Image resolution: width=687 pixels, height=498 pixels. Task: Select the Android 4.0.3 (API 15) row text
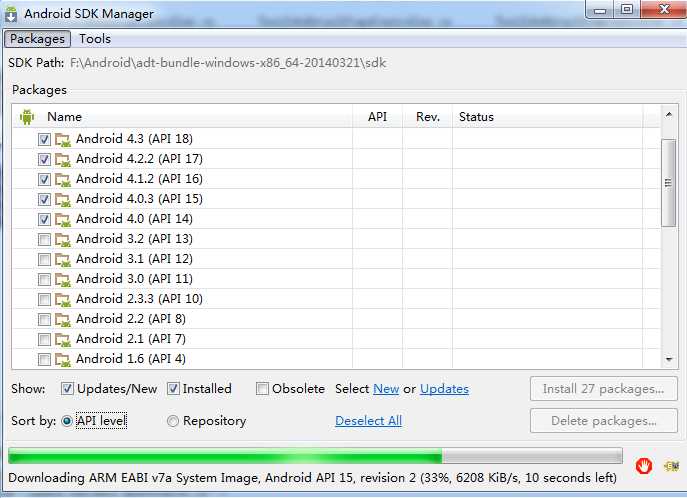(139, 199)
